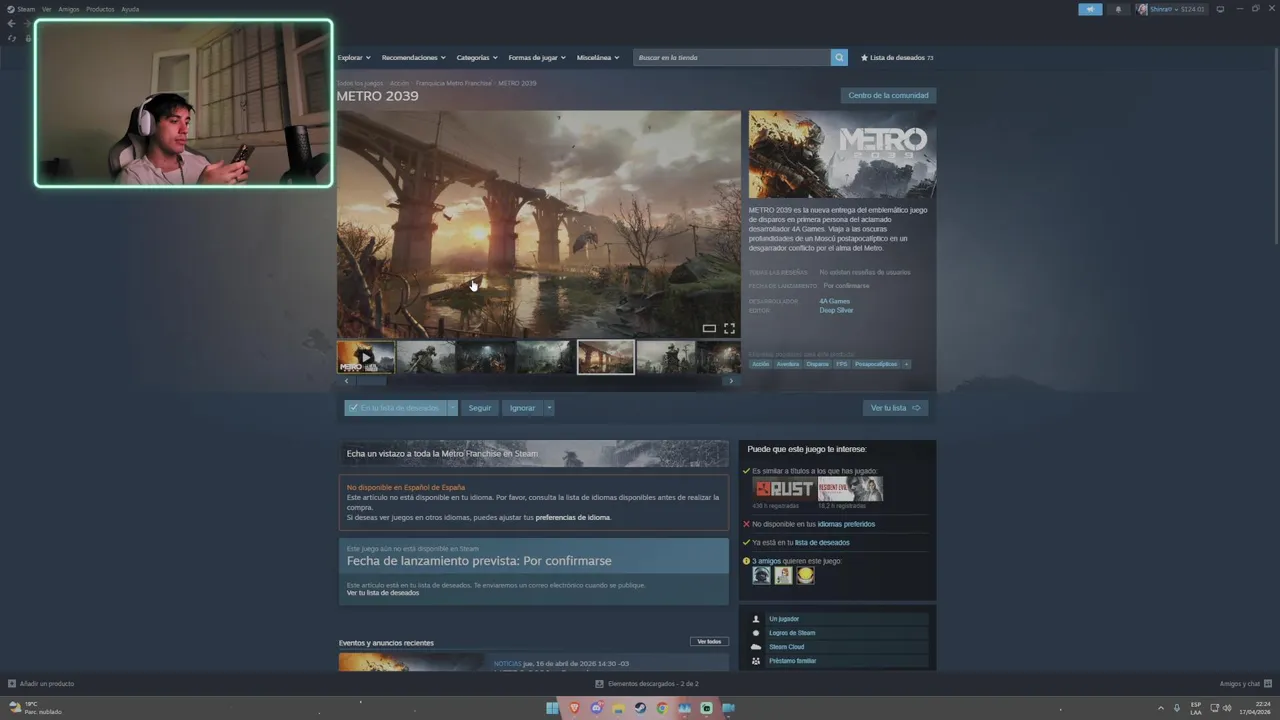This screenshot has width=1280, height=720.
Task: Select the Acción tag
Action: coord(760,364)
